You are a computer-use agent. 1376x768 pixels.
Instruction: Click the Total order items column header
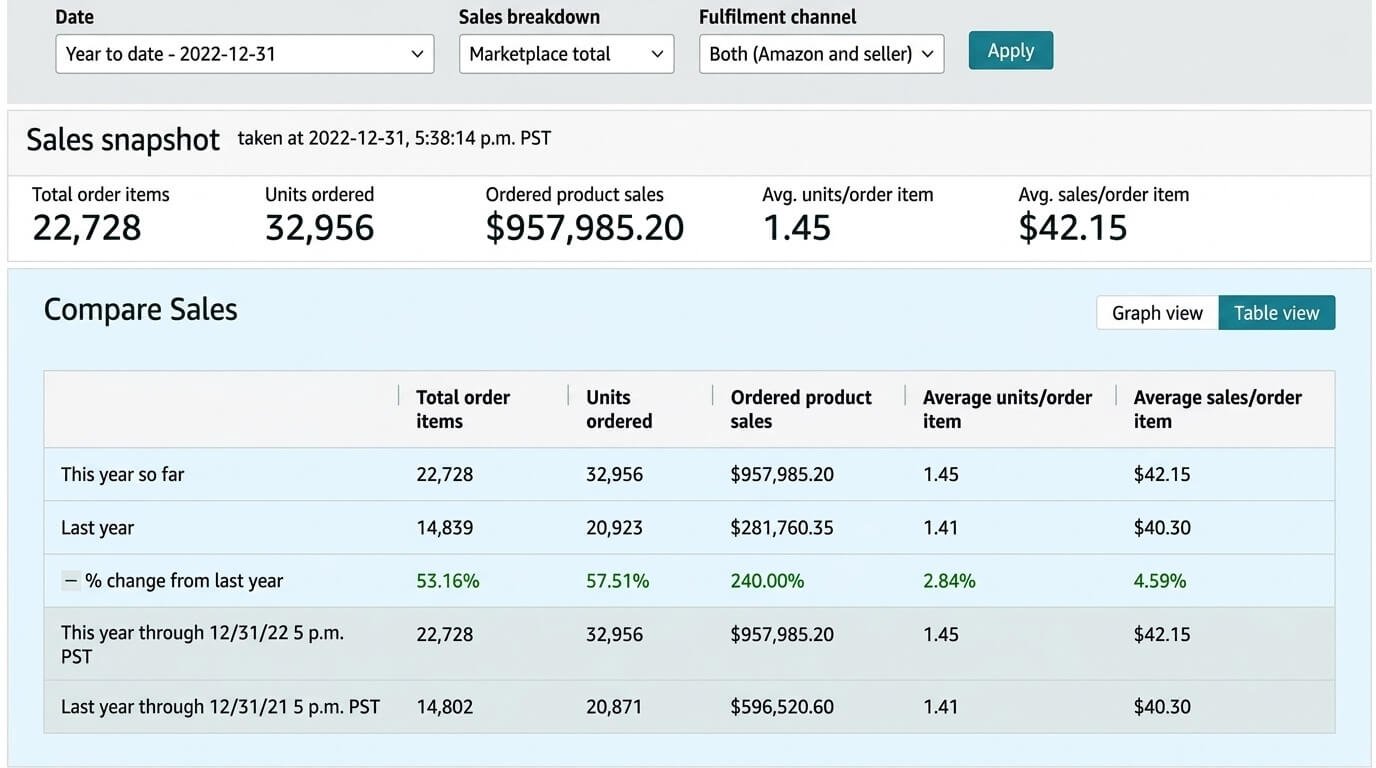(x=463, y=409)
